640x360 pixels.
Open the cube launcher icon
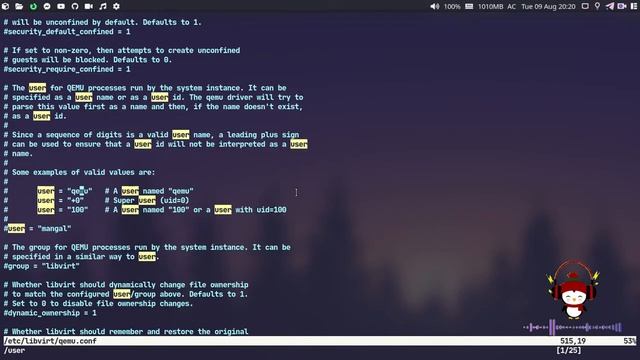point(5,6)
